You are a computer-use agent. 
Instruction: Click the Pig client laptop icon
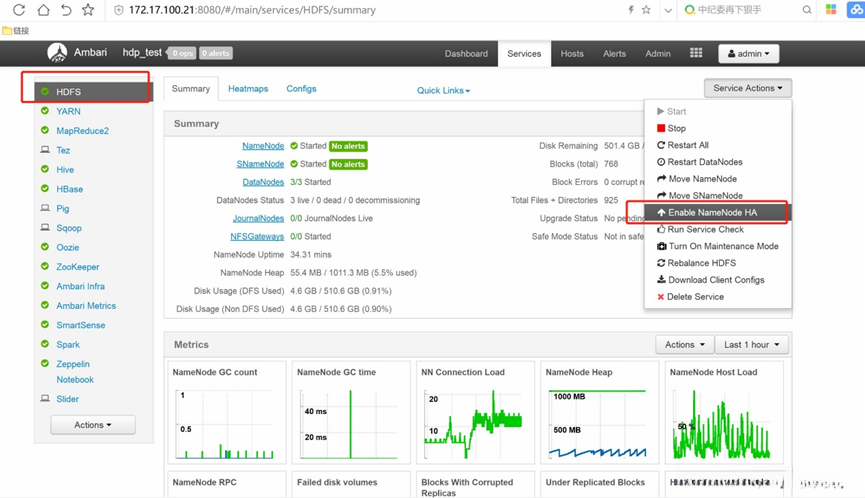click(x=45, y=208)
